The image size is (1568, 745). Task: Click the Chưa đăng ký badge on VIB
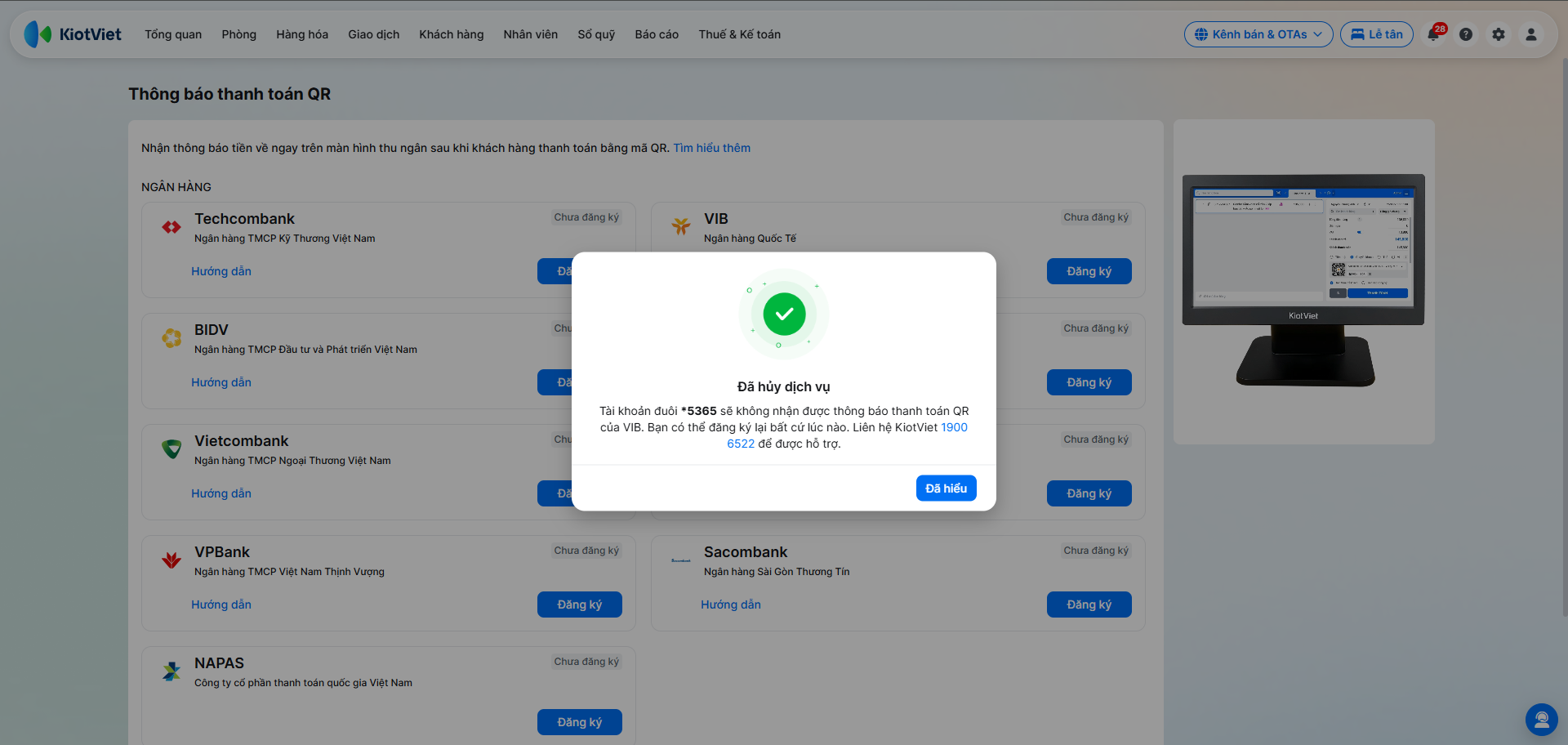click(x=1096, y=217)
